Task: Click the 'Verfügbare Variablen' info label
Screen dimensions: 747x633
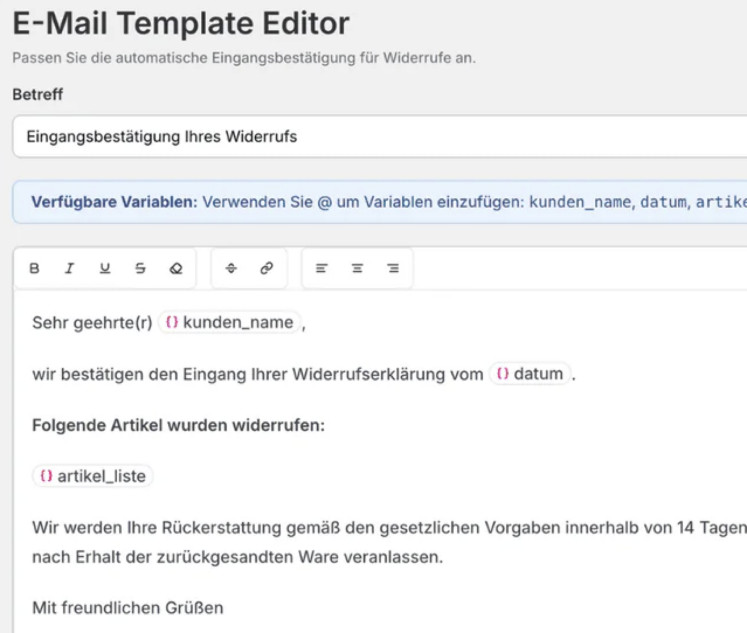Action: click(114, 202)
